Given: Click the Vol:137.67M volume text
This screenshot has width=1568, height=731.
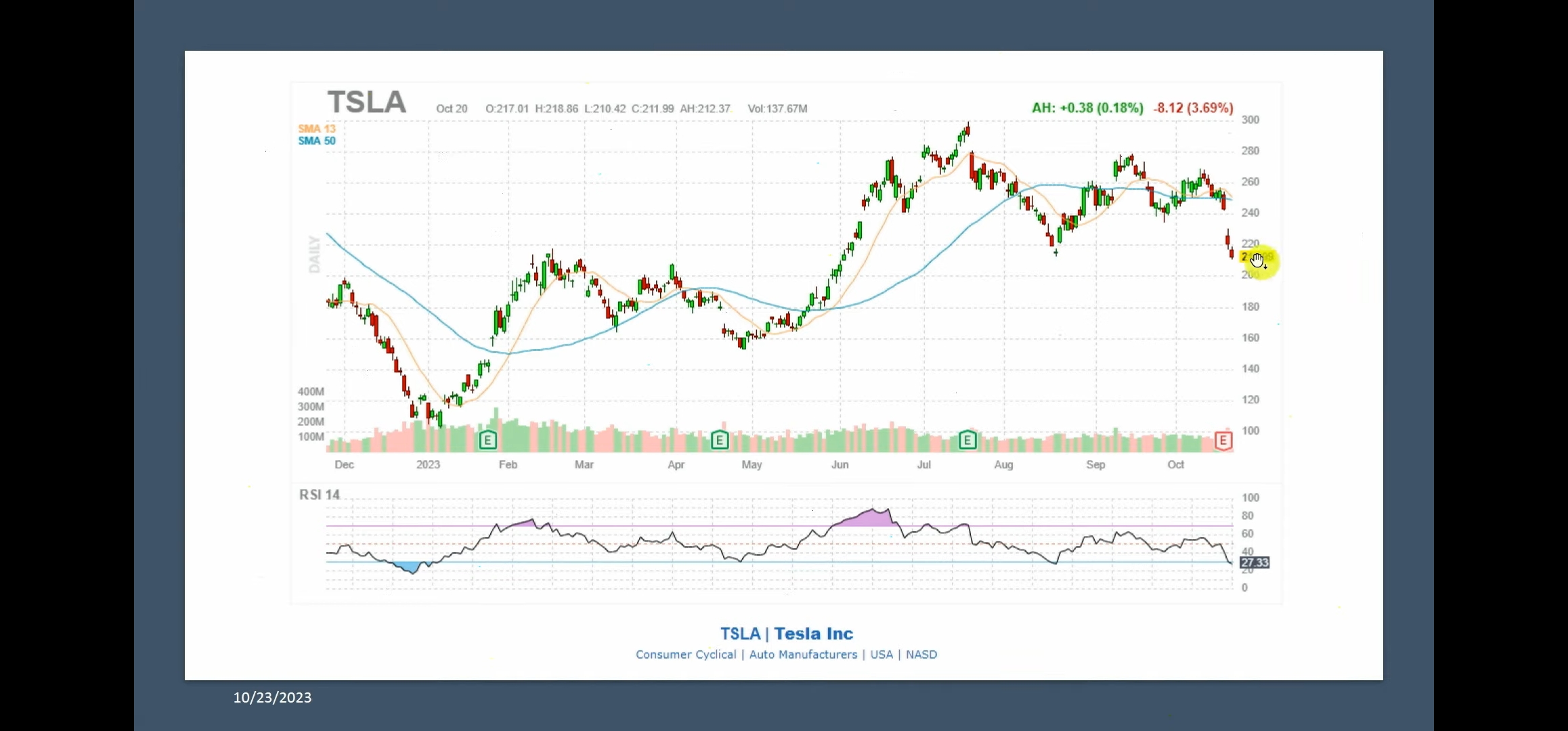Looking at the screenshot, I should click(777, 108).
